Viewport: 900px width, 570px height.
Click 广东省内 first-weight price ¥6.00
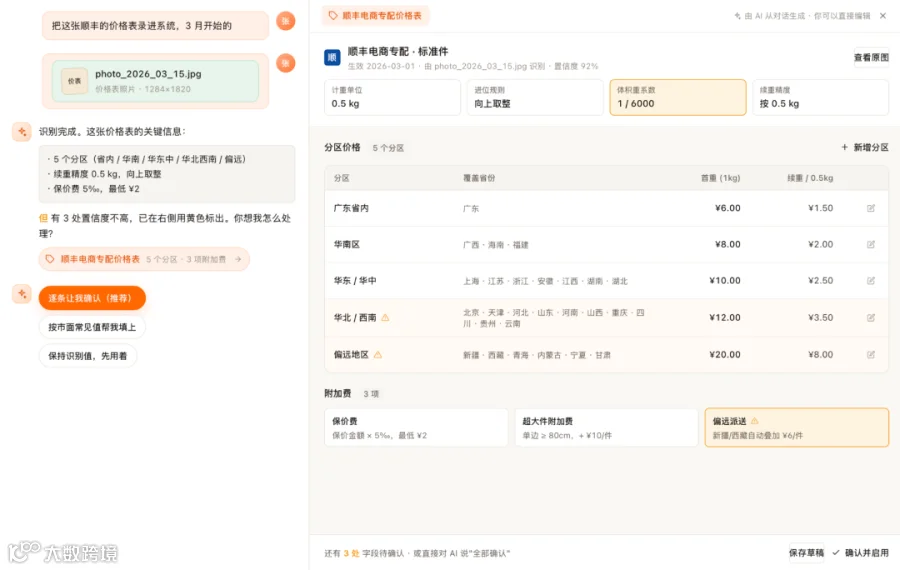[727, 208]
